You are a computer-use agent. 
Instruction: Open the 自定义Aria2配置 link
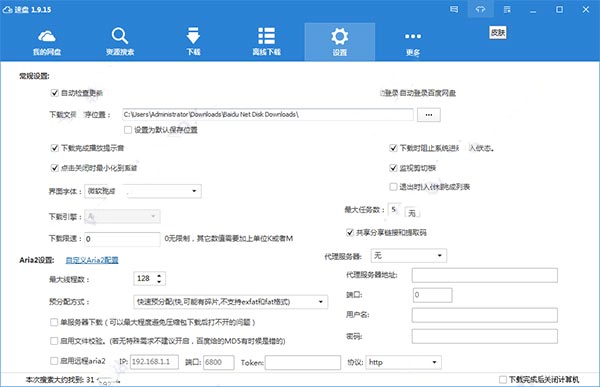pyautogui.click(x=92, y=260)
